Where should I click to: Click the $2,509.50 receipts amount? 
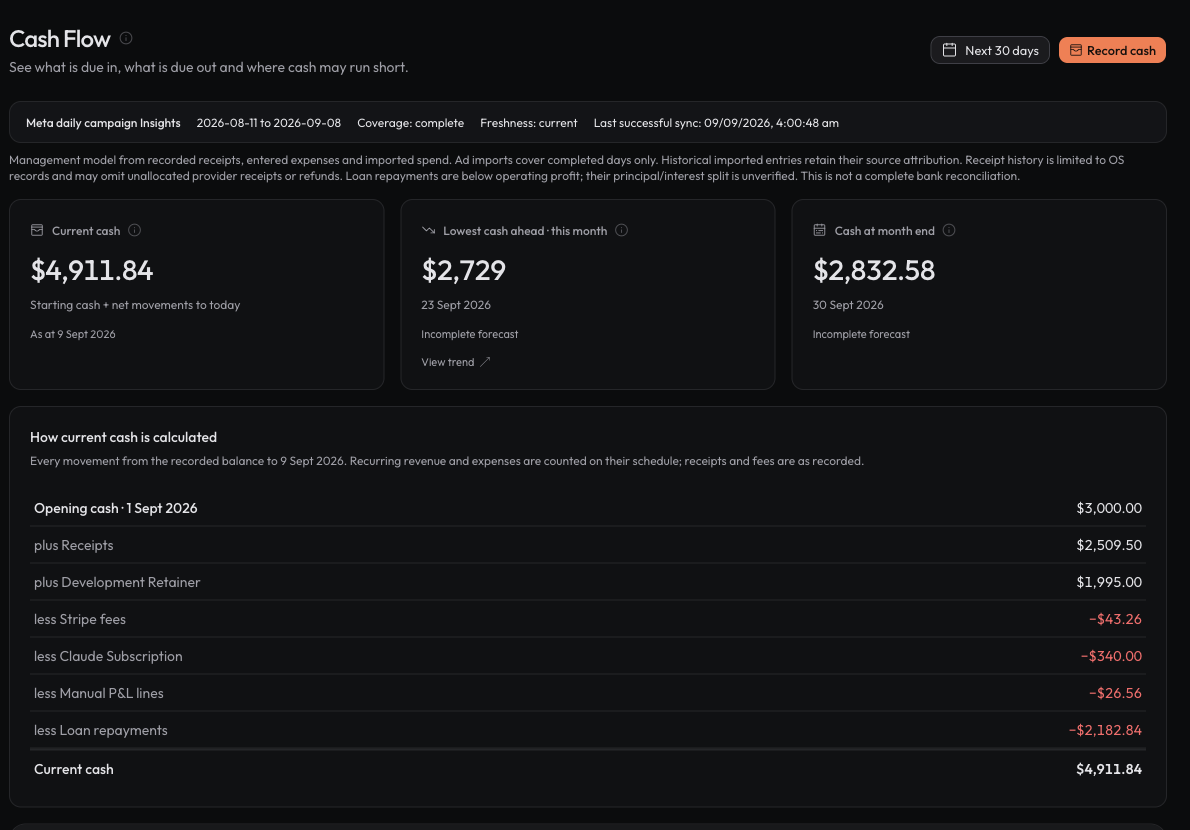[x=1109, y=545]
